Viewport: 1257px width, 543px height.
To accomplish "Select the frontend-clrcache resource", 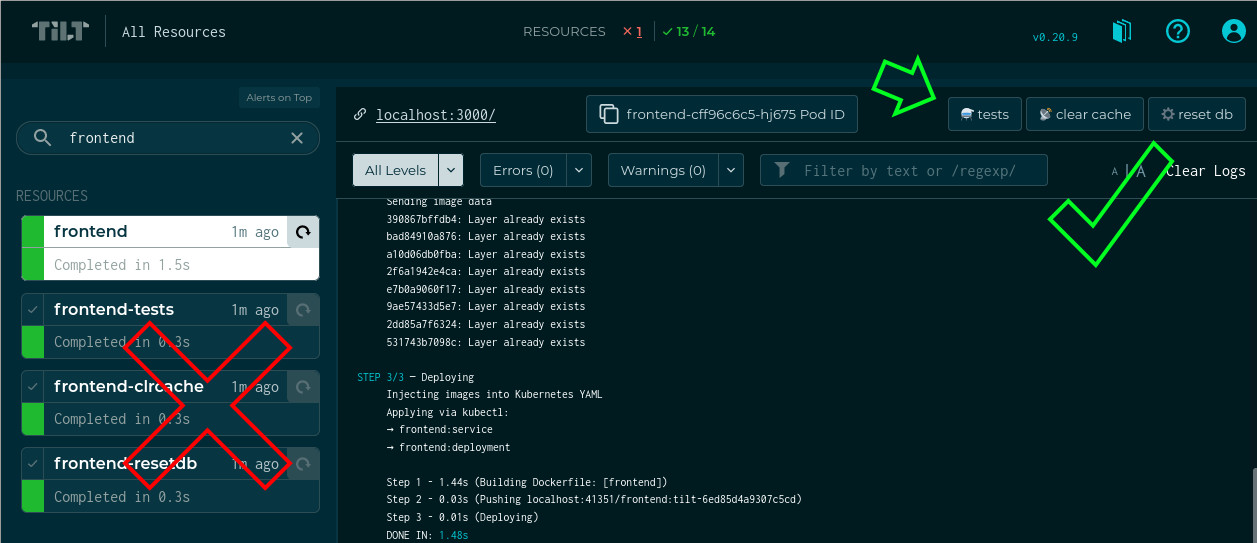I will click(170, 402).
